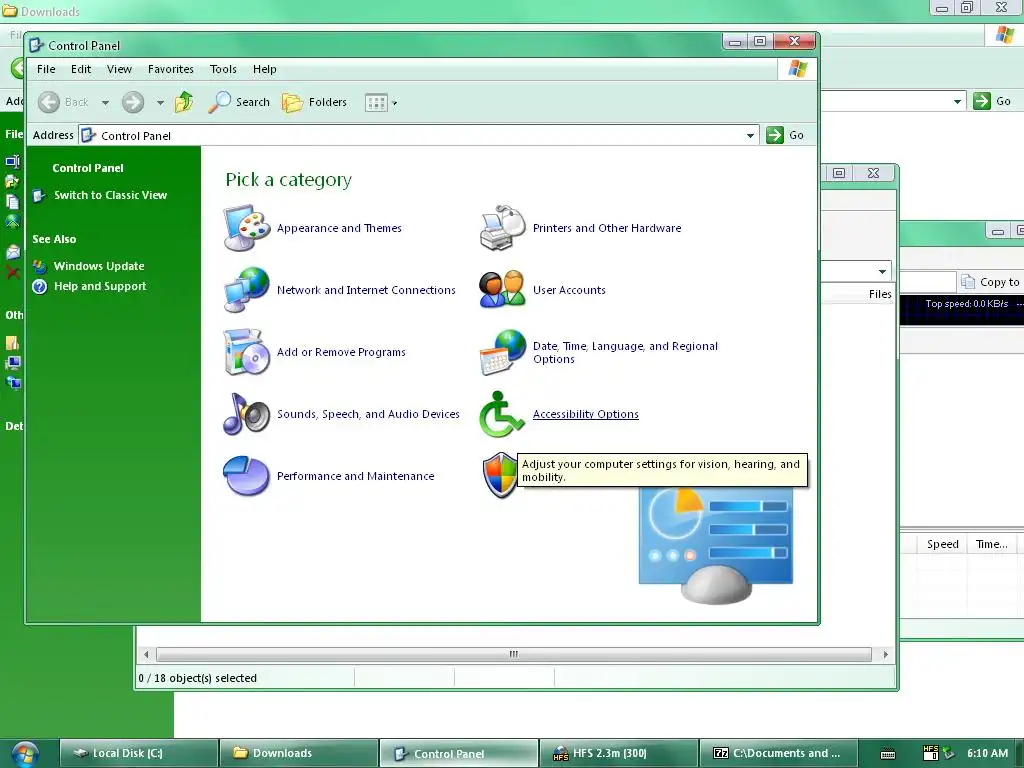The height and width of the screenshot is (768, 1024).
Task: Click Appearance and Themes link
Action: pos(339,228)
